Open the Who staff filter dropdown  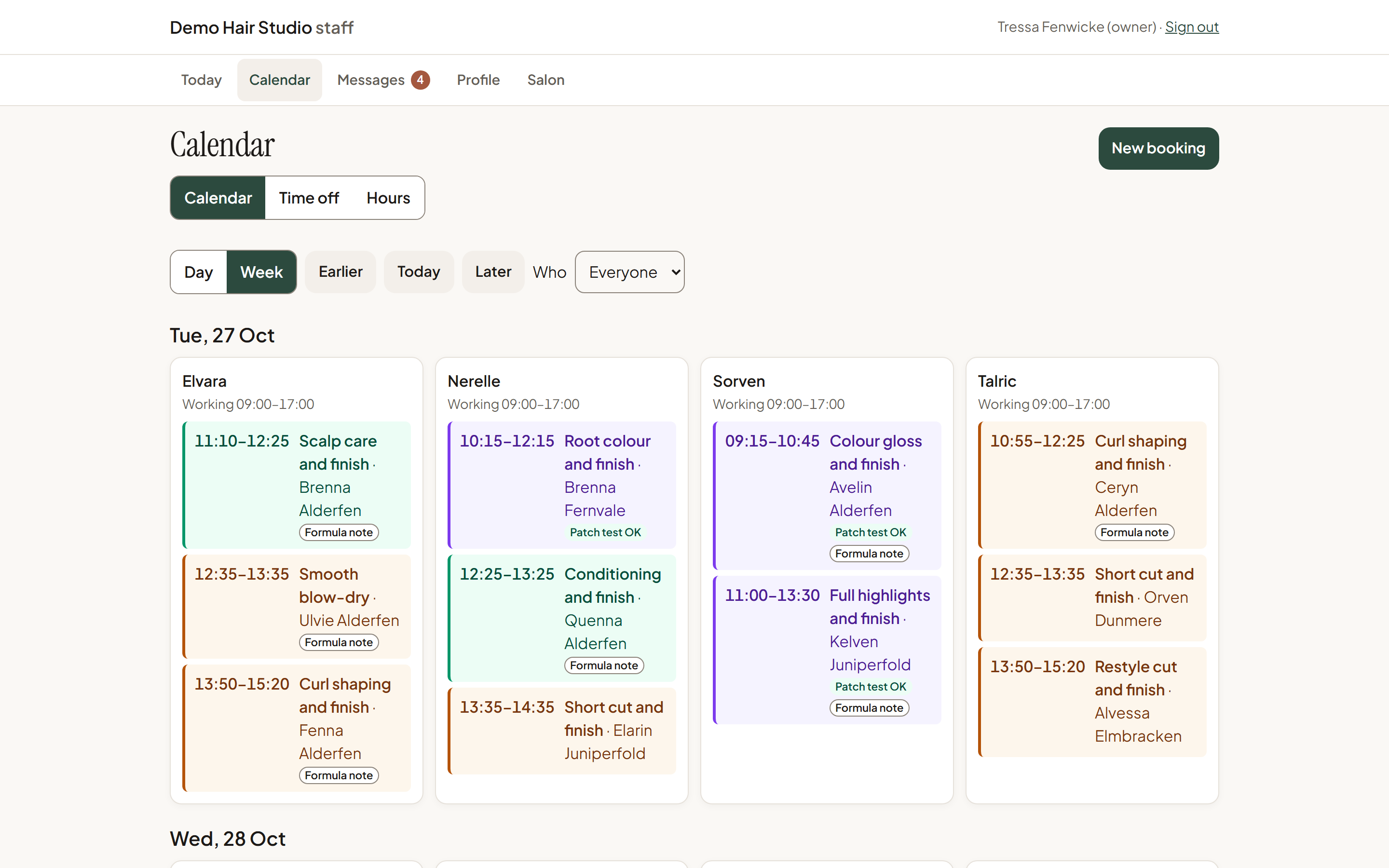pyautogui.click(x=630, y=272)
